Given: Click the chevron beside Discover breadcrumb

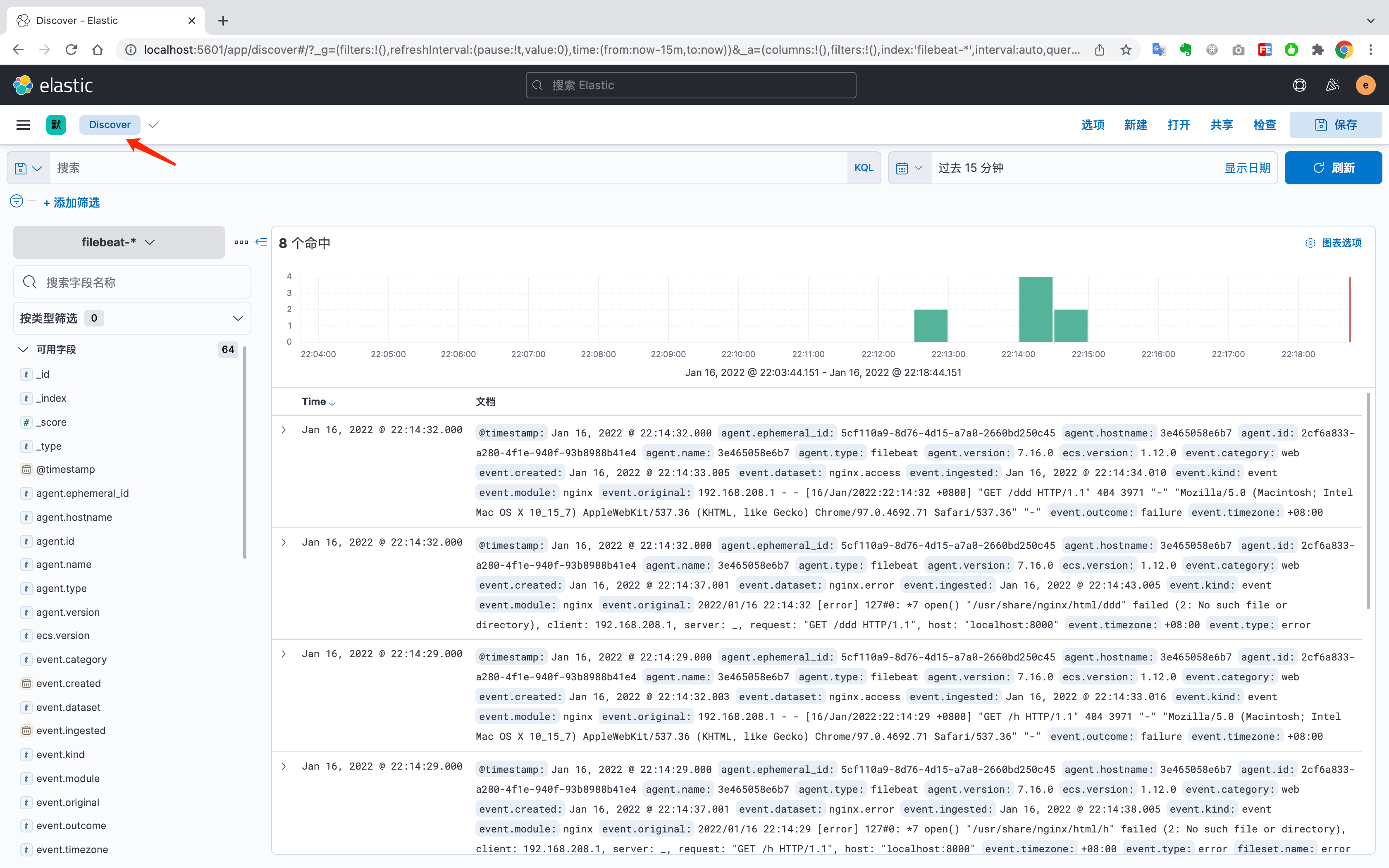Looking at the screenshot, I should [x=153, y=124].
